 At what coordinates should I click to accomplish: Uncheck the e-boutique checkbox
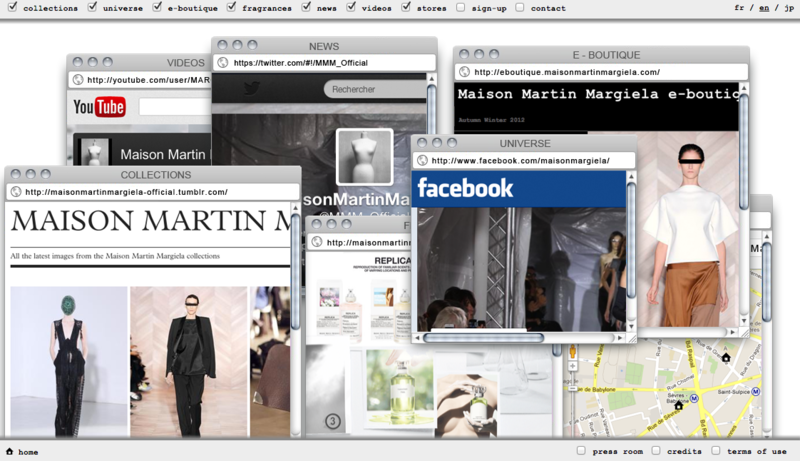pos(158,7)
